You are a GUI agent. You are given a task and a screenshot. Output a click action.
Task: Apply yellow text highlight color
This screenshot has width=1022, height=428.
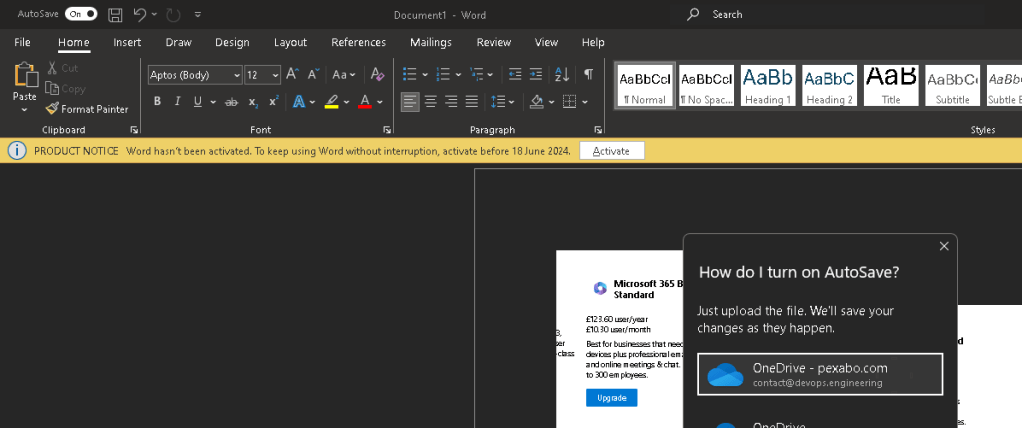click(x=332, y=102)
